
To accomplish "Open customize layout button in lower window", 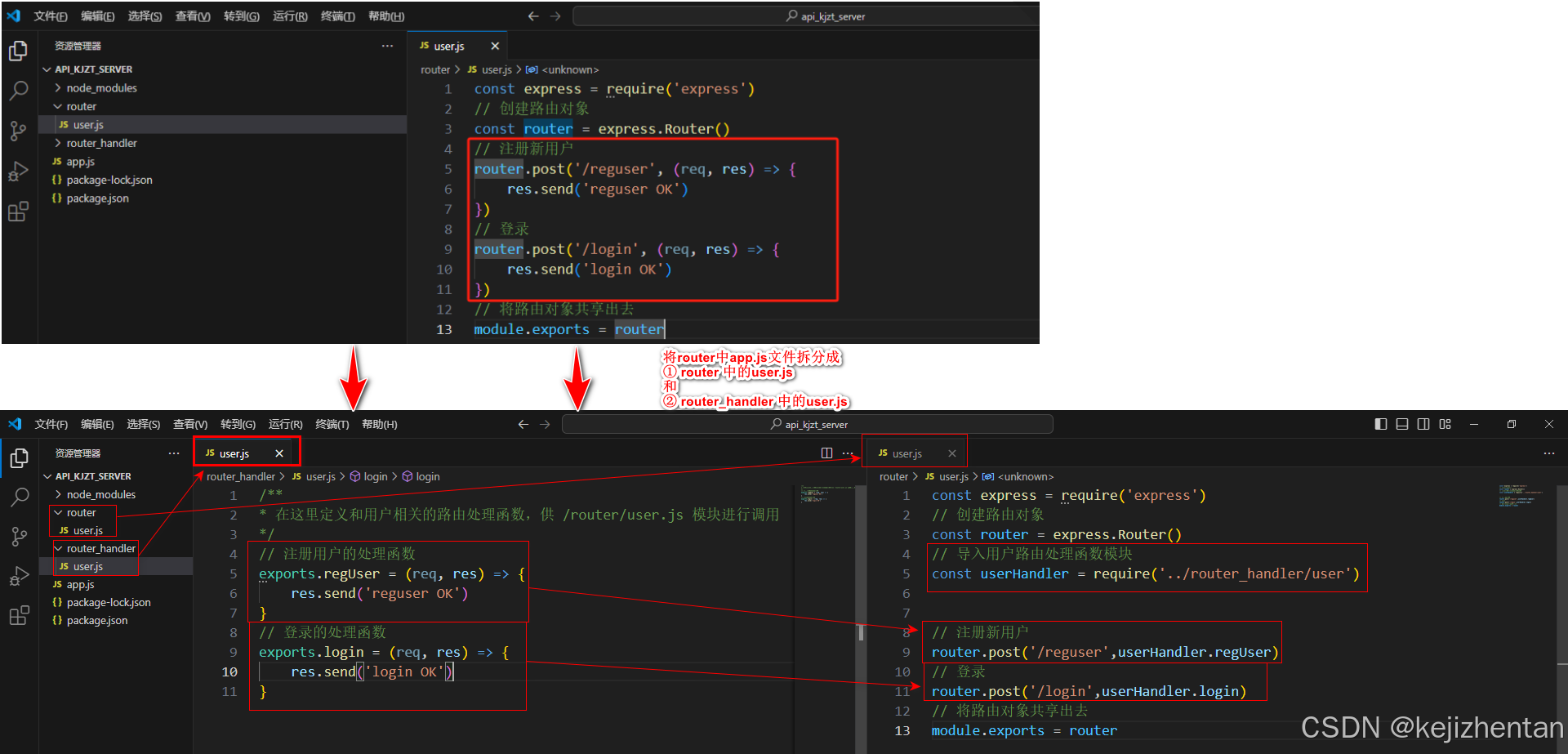I will 1445,424.
